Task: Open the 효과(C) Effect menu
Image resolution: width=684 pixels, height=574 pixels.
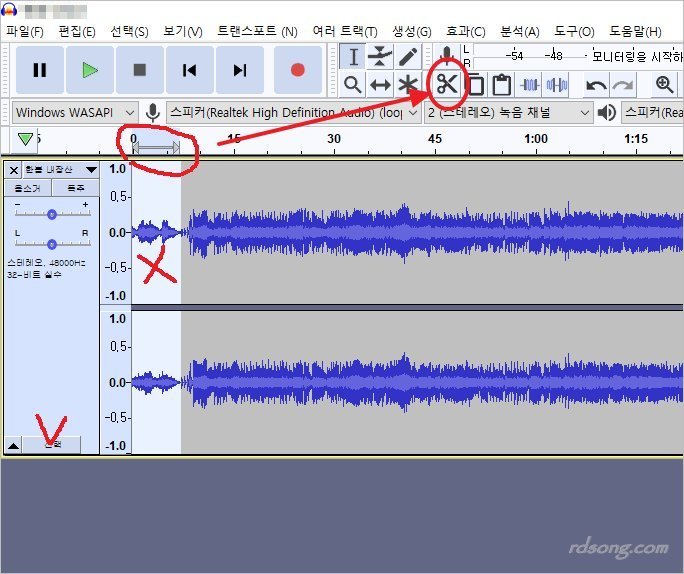Action: click(465, 31)
